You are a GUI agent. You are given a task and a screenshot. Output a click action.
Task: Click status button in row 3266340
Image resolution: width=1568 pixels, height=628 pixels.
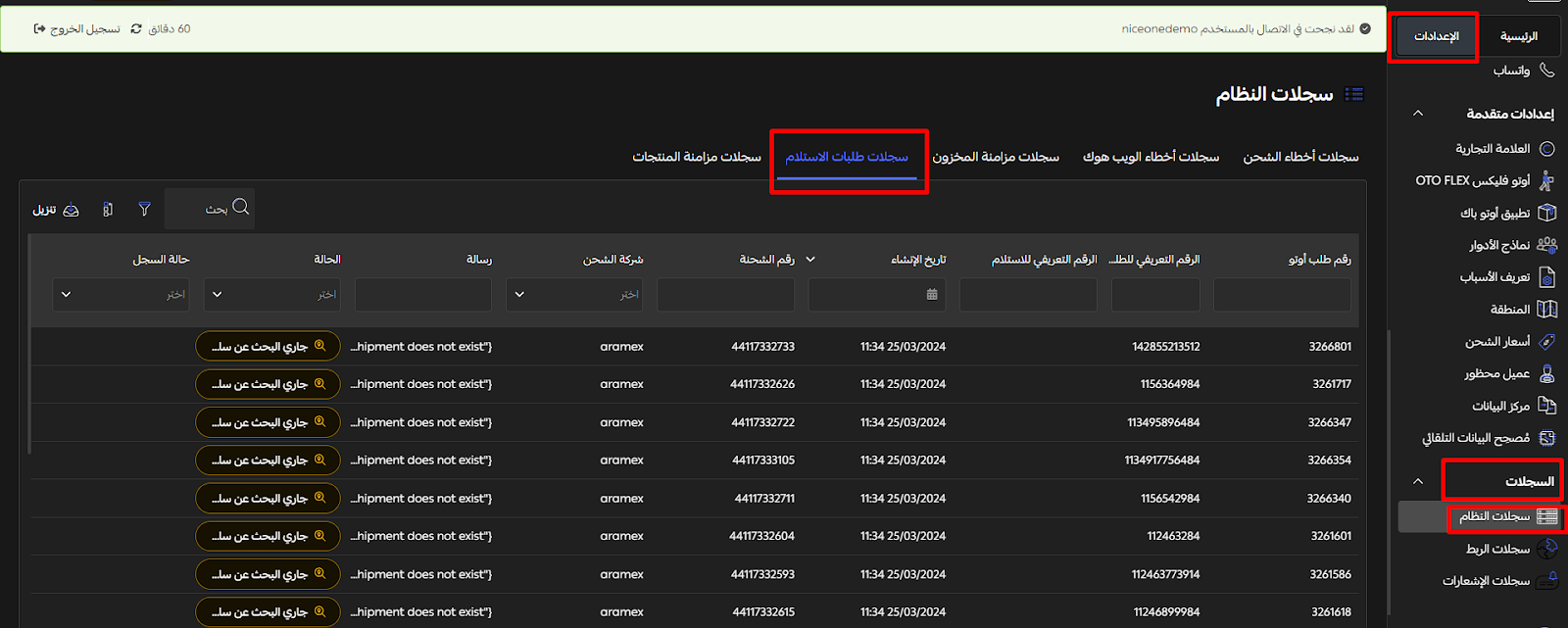coord(268,499)
